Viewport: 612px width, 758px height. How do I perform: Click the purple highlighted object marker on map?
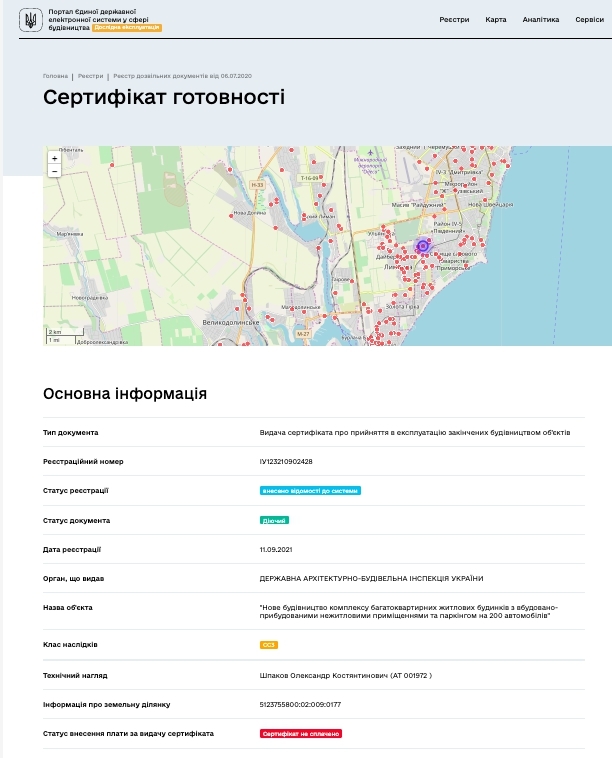[423, 246]
